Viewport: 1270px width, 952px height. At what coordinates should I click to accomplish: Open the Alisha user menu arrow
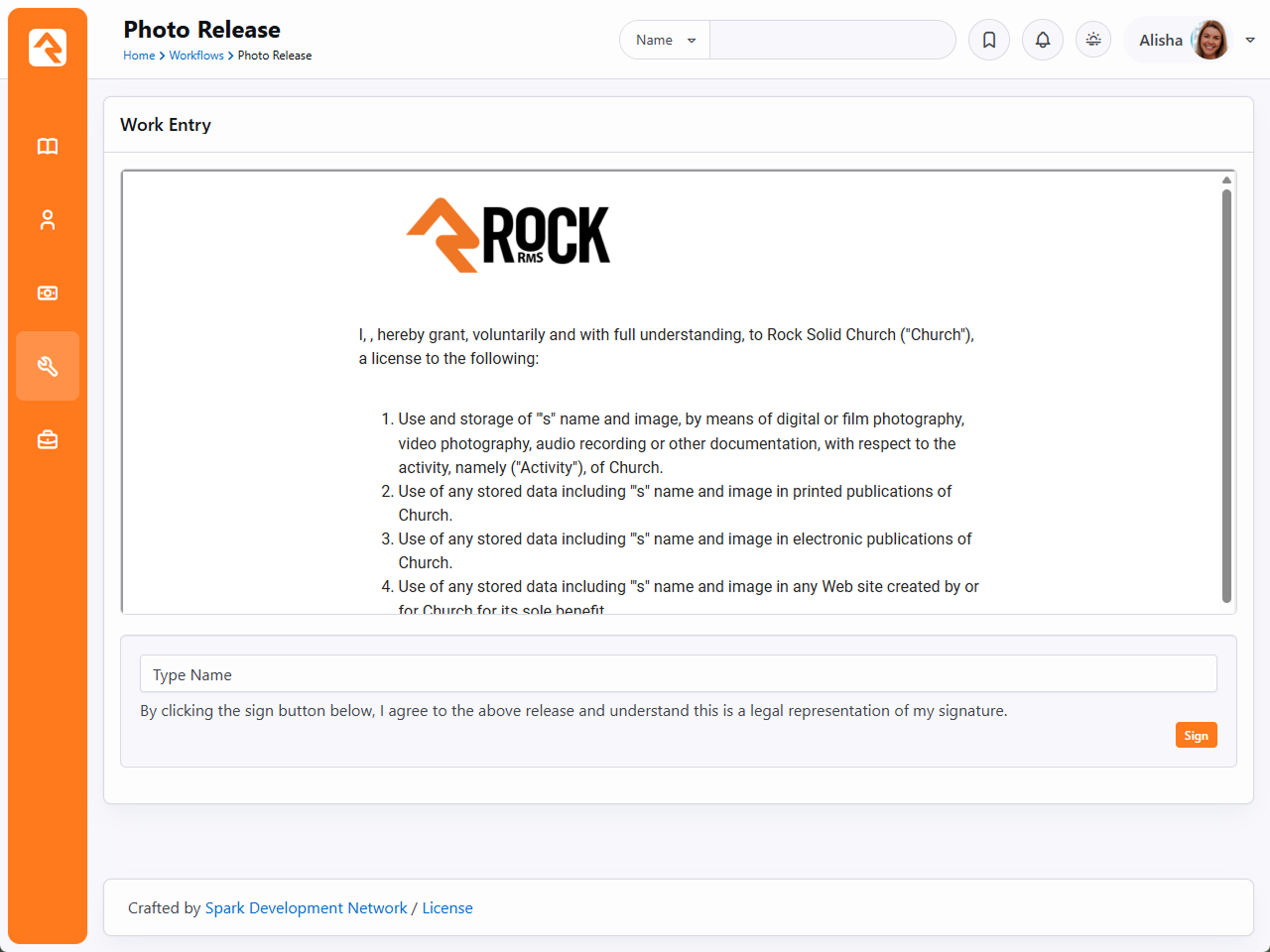[1250, 40]
